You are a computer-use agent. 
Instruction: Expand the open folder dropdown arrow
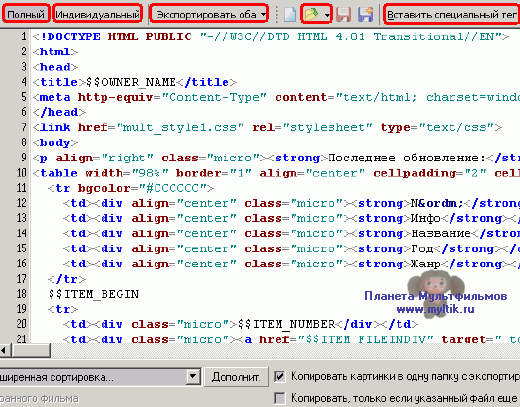(x=327, y=15)
